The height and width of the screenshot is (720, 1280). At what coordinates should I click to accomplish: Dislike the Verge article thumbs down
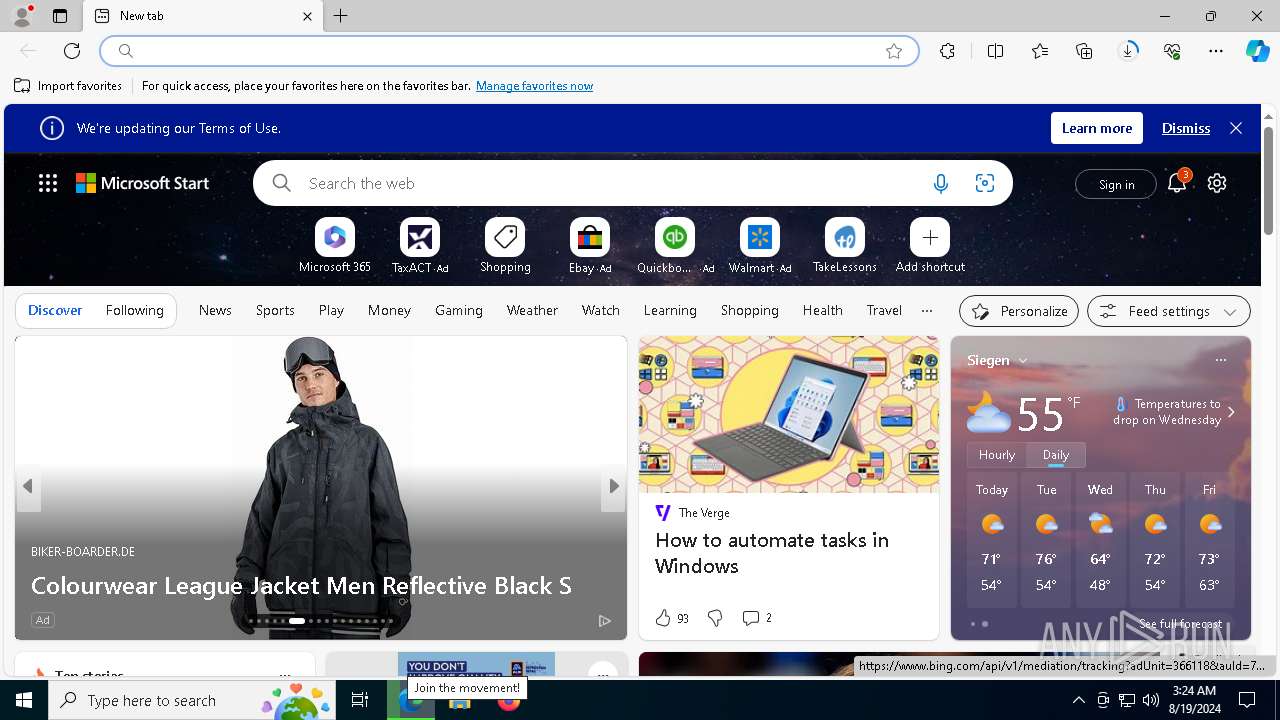click(715, 618)
